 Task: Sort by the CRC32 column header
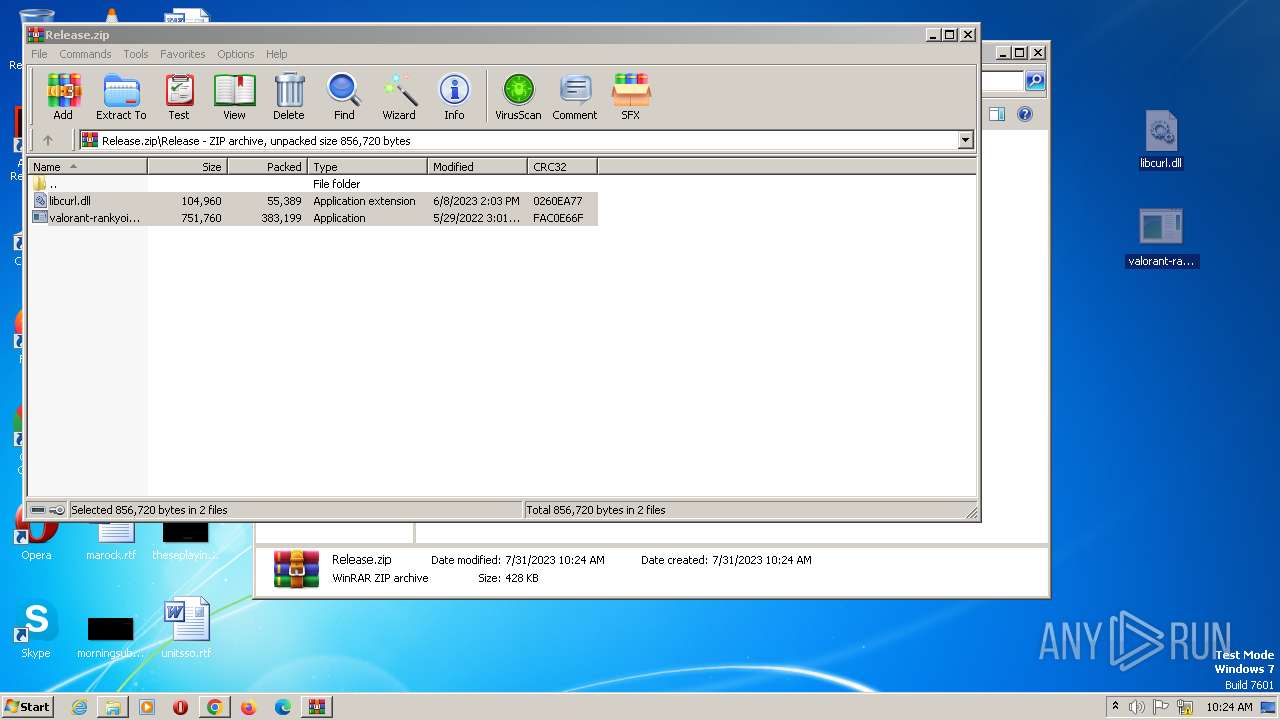(563, 167)
